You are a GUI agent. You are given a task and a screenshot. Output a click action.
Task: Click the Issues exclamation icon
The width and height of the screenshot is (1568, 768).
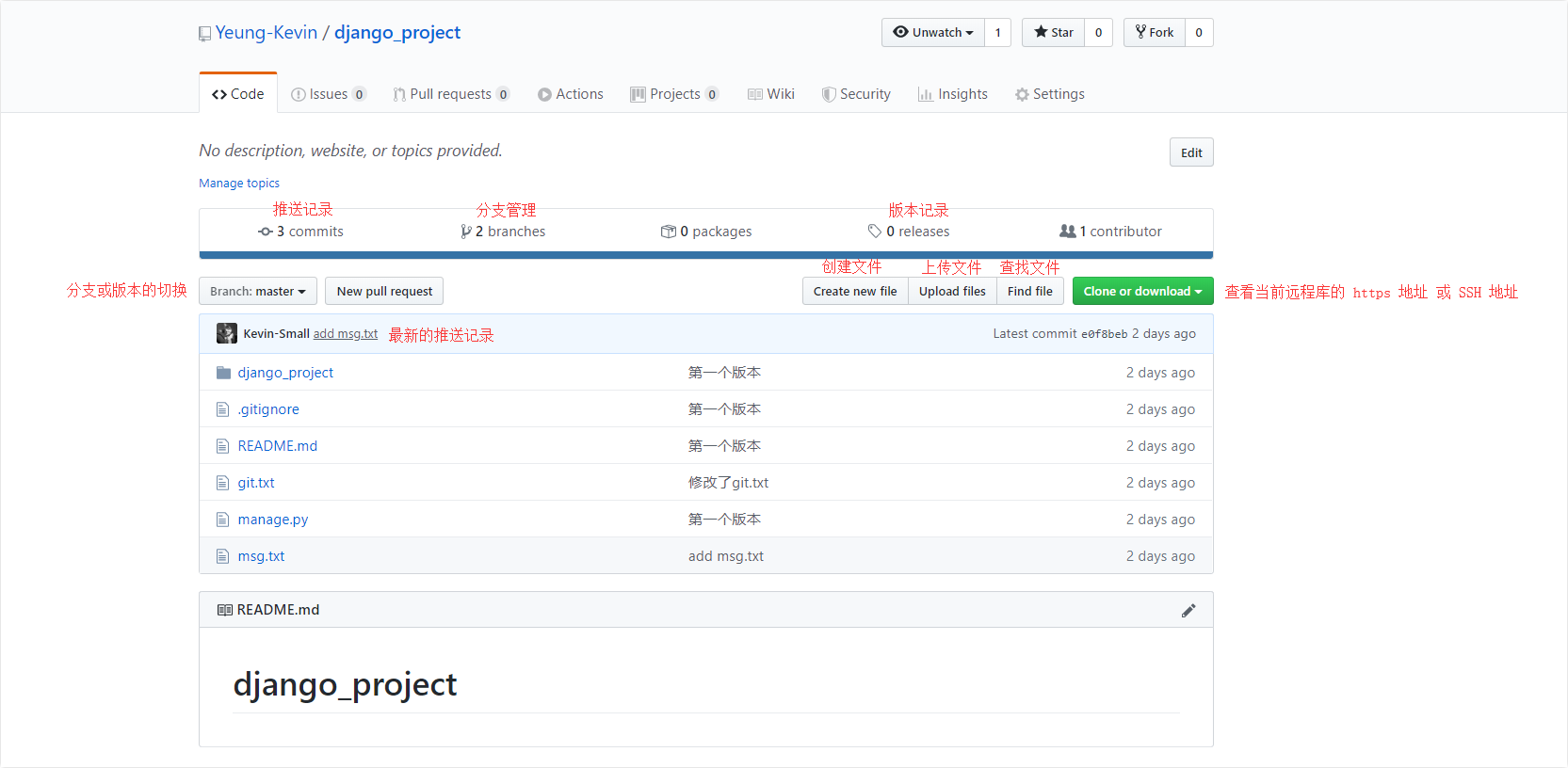click(x=299, y=94)
